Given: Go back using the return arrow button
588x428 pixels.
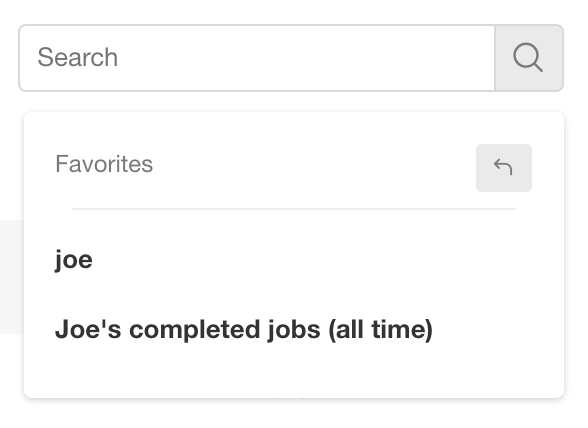Looking at the screenshot, I should 504,168.
